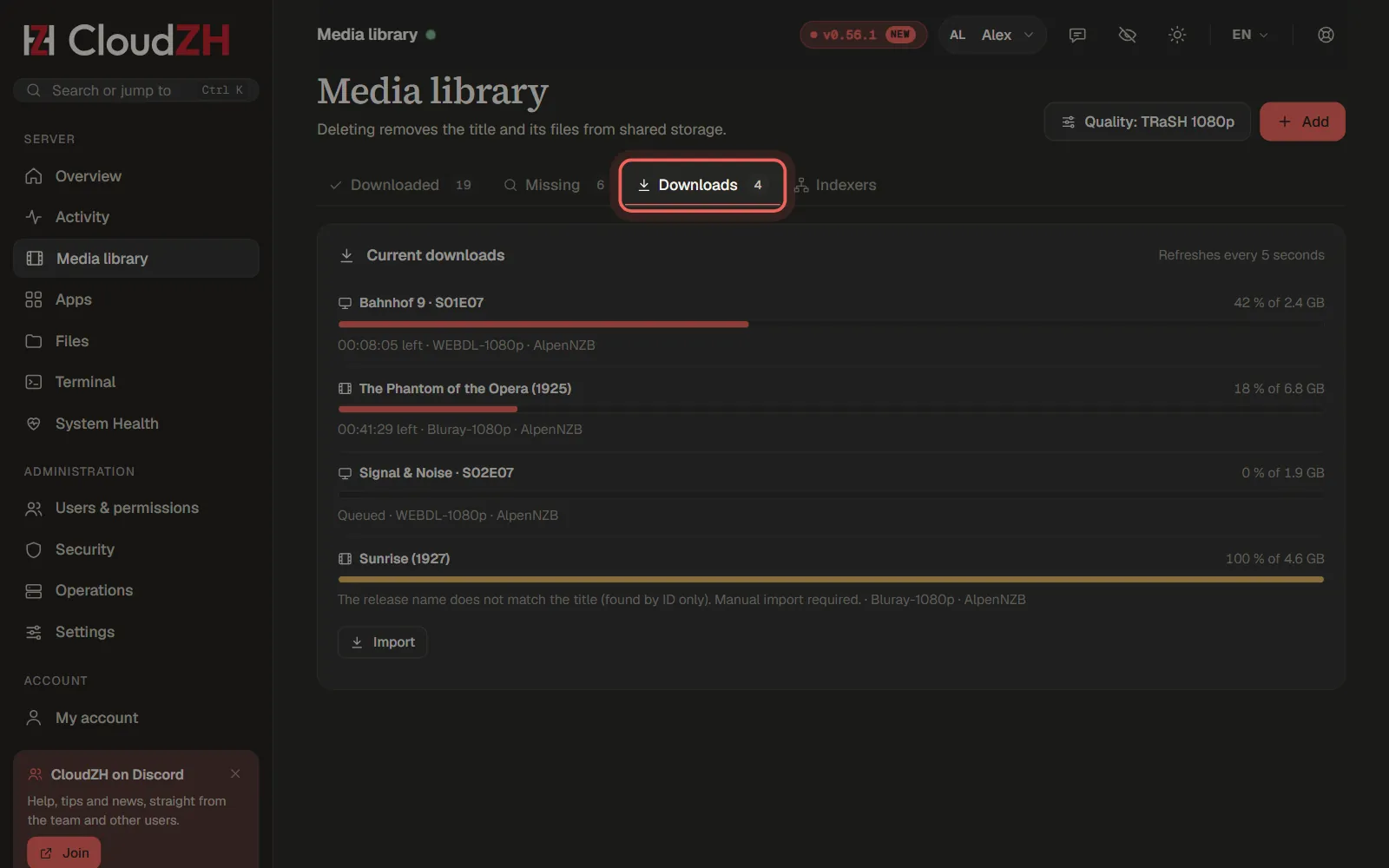This screenshot has height=868, width=1389.
Task: Click the film icon beside Sunrise (1927)
Action: (345, 559)
